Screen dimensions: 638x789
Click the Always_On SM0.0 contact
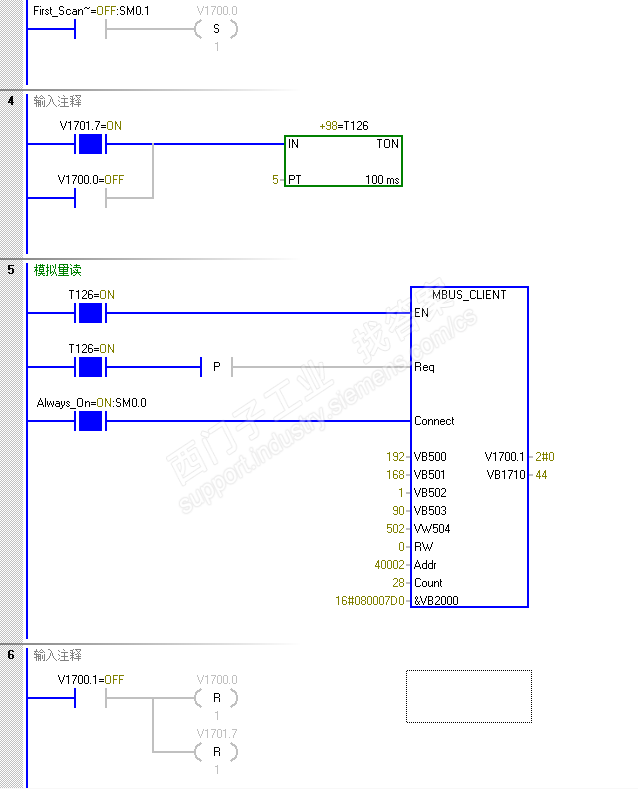[91, 421]
